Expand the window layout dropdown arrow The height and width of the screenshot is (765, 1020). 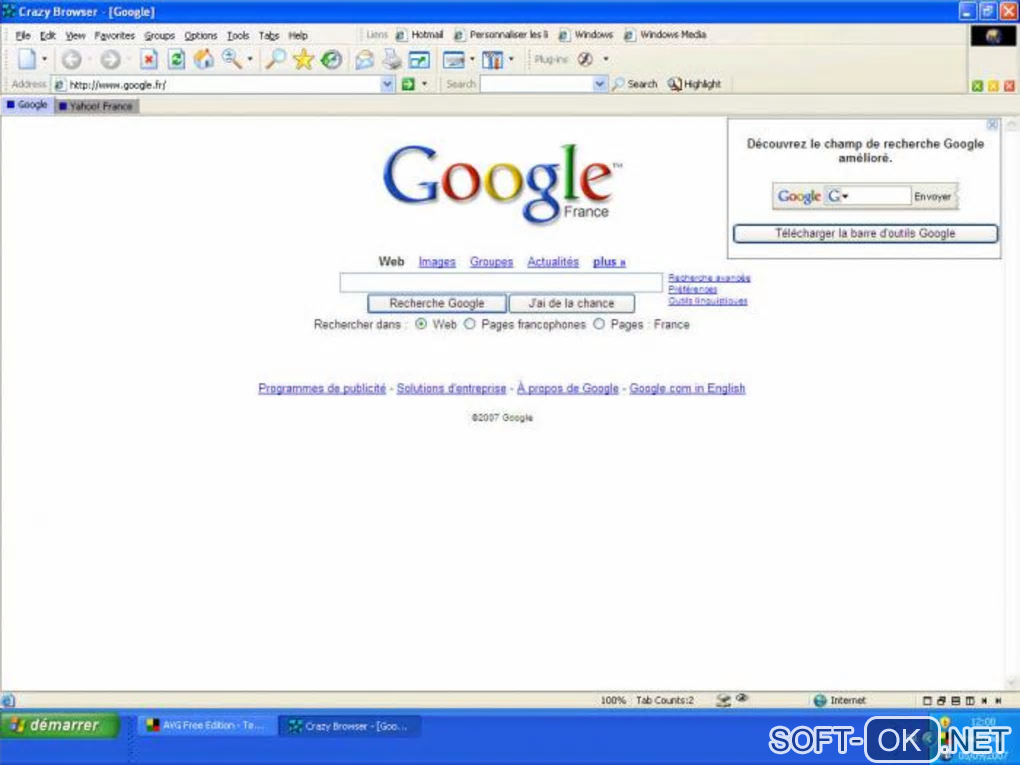tap(472, 59)
